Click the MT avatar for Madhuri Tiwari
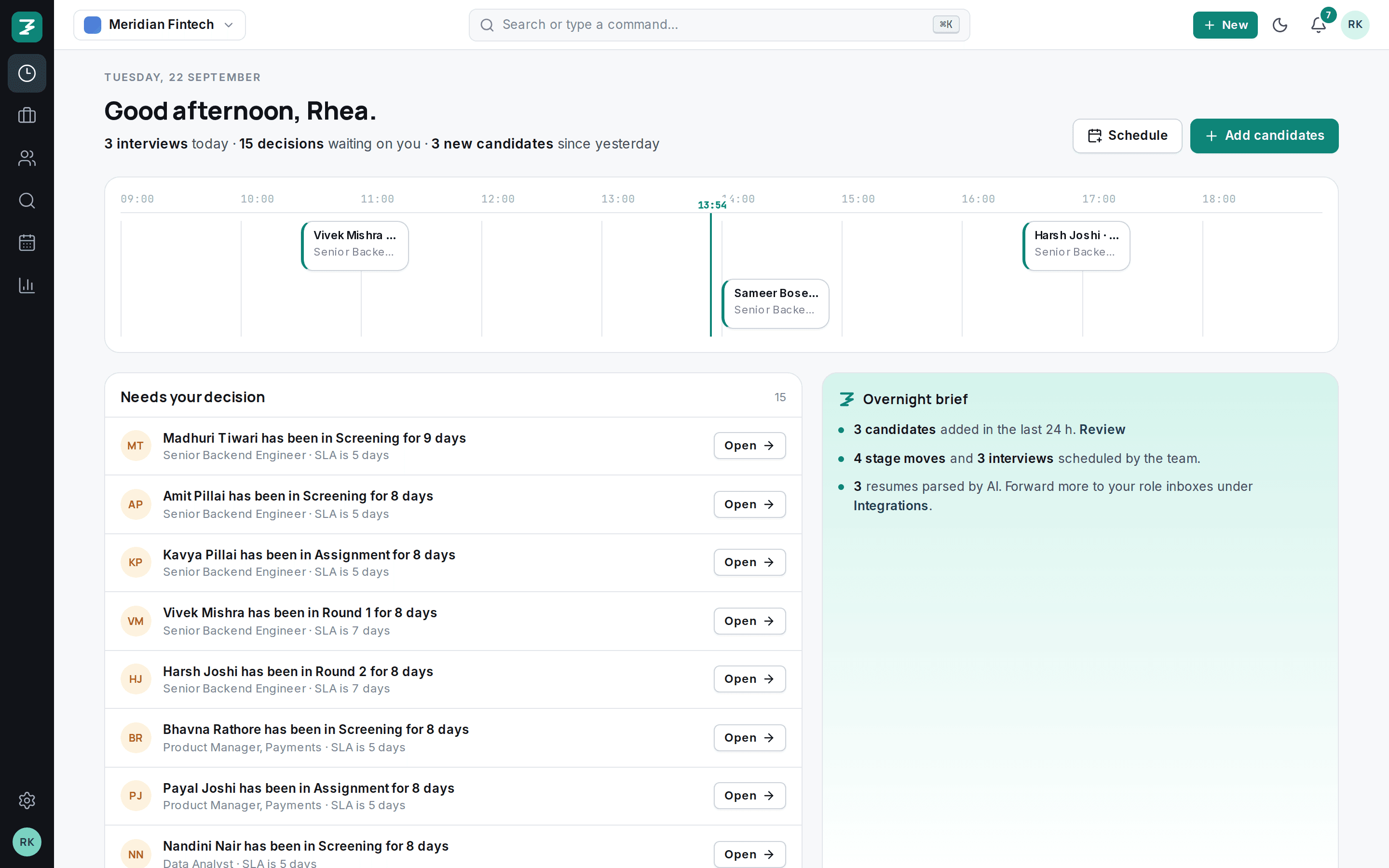The height and width of the screenshot is (868, 1389). tap(136, 446)
